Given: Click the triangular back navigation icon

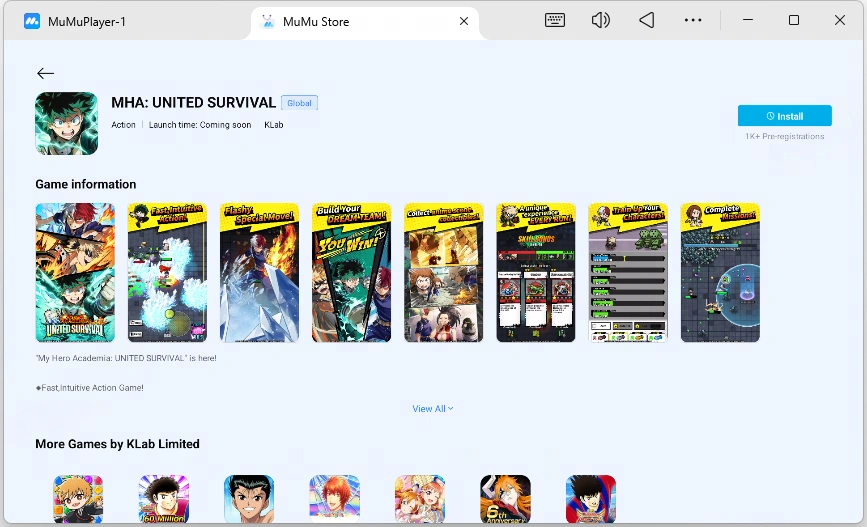Looking at the screenshot, I should pos(646,20).
